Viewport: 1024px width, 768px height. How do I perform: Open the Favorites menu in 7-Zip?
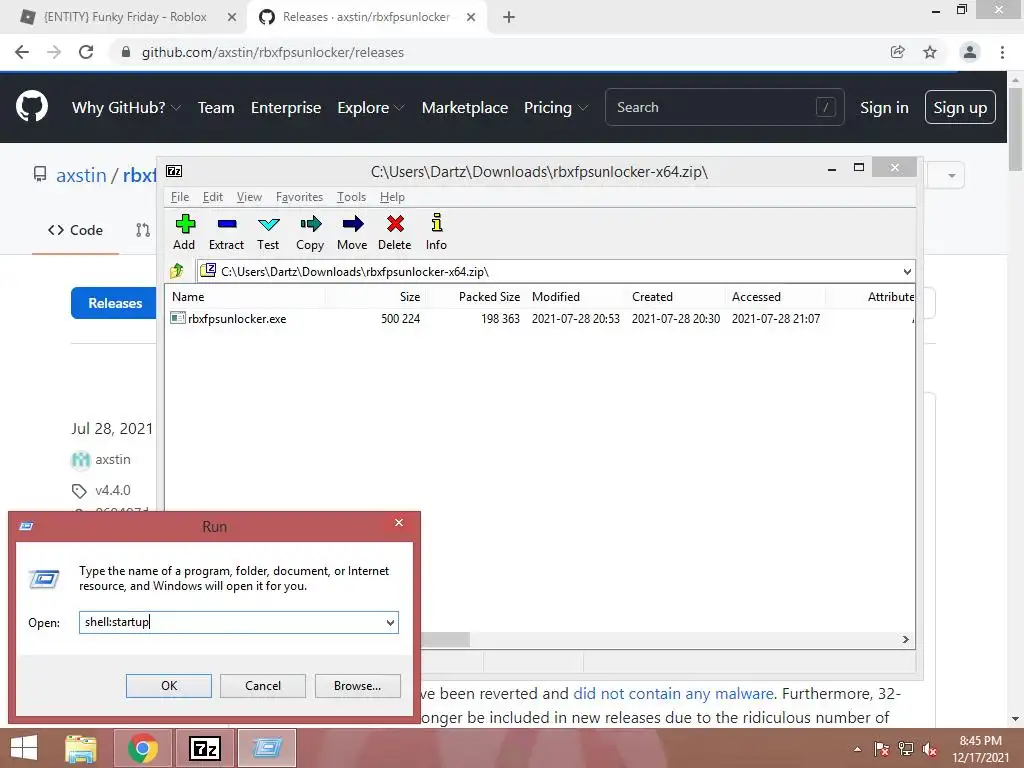point(299,197)
